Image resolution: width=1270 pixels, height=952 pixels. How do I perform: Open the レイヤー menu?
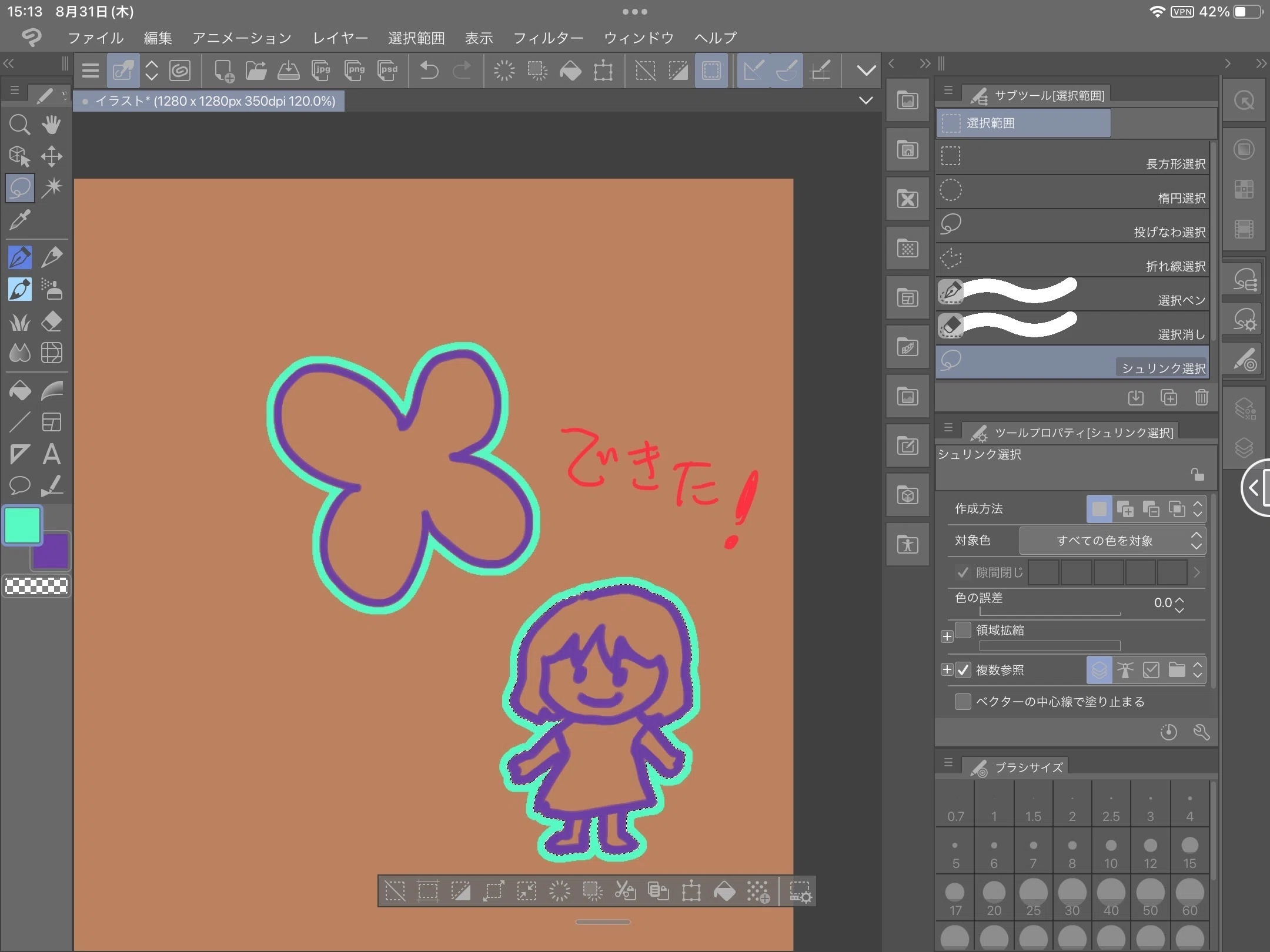tap(340, 38)
